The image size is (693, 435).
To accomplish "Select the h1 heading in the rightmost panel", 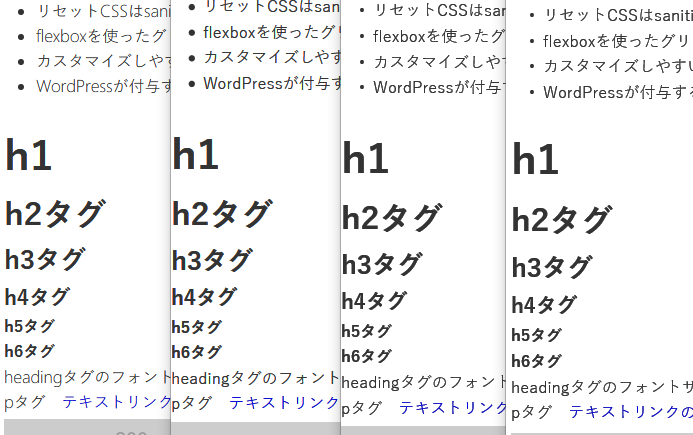I will pyautogui.click(x=535, y=160).
